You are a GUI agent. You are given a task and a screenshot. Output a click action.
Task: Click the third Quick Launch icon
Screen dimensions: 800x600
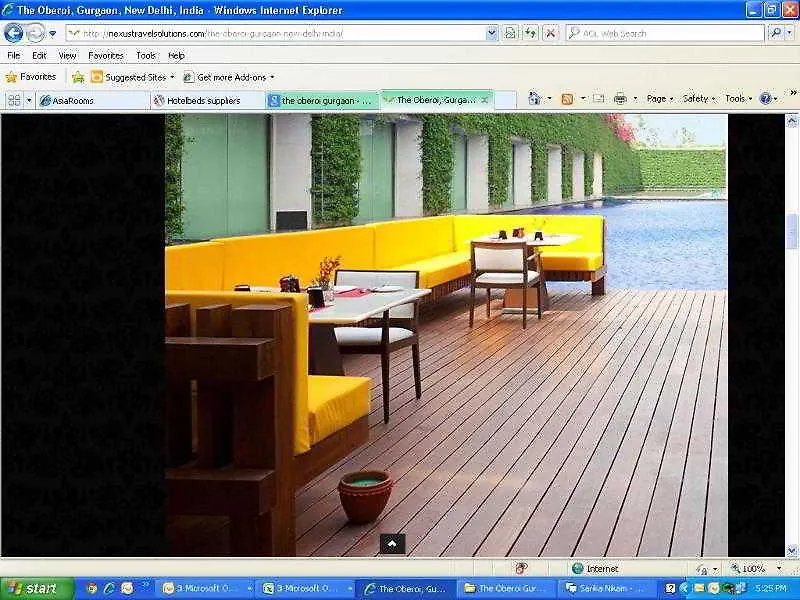click(x=127, y=589)
